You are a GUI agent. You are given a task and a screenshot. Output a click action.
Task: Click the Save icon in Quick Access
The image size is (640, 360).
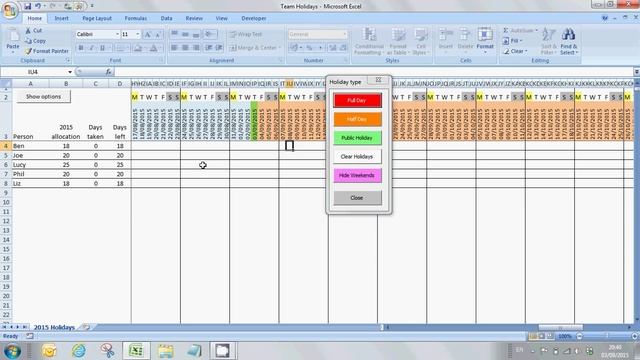click(27, 6)
